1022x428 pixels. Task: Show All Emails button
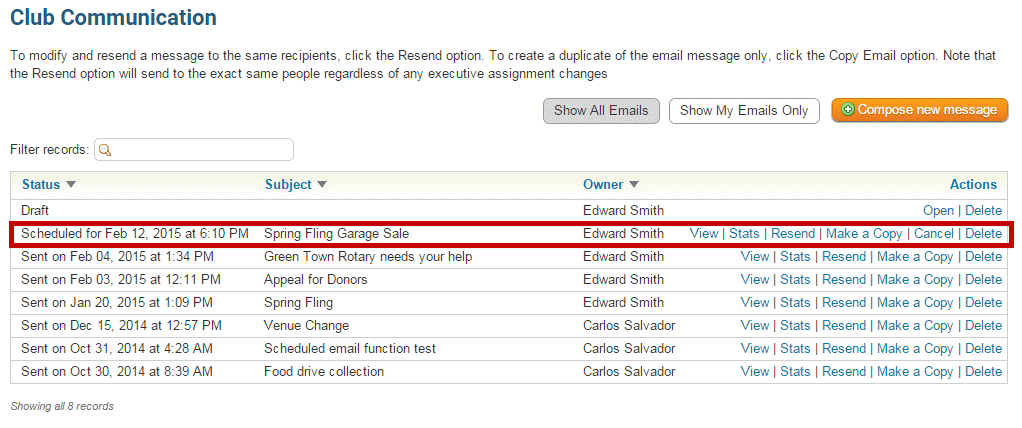(x=601, y=110)
